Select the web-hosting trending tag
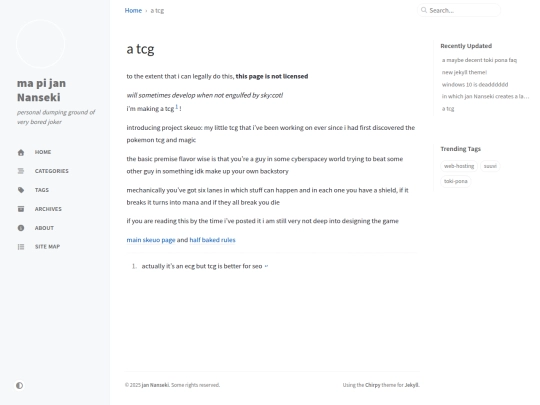Image resolution: width=540 pixels, height=405 pixels. 459,166
